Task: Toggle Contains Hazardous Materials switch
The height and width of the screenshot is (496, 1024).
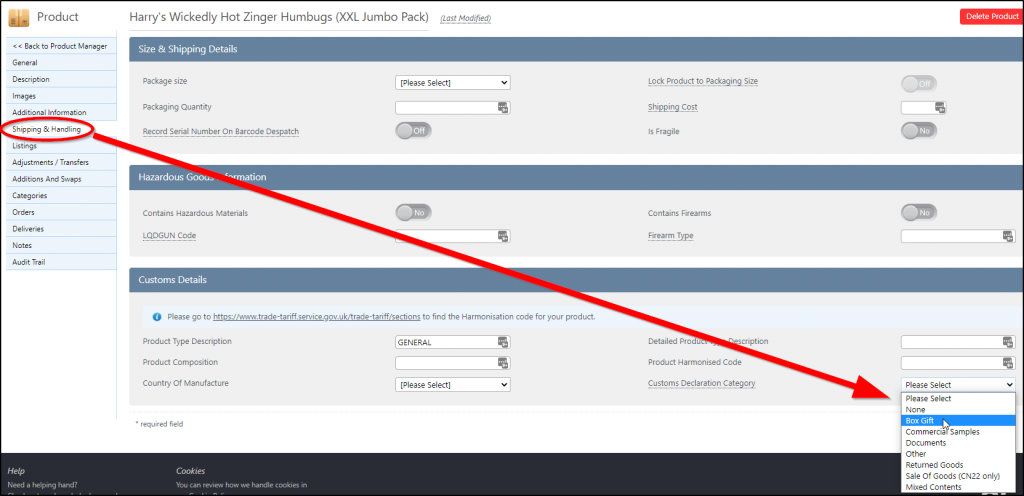Action: pyautogui.click(x=413, y=212)
